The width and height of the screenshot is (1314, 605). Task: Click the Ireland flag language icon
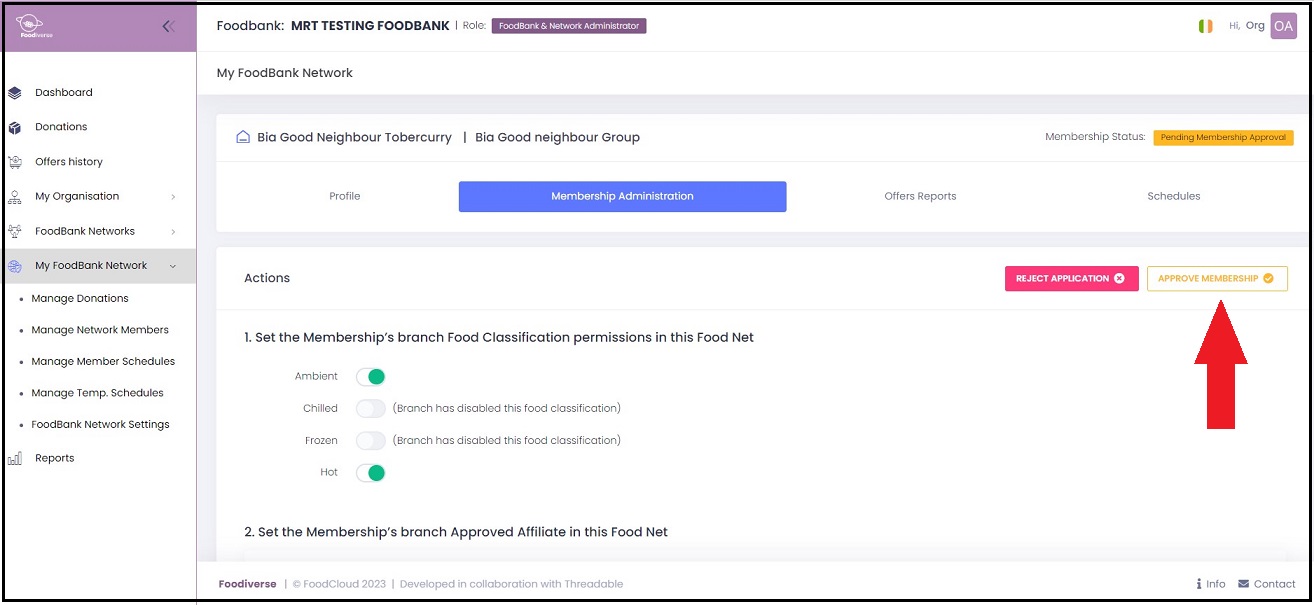[1206, 26]
